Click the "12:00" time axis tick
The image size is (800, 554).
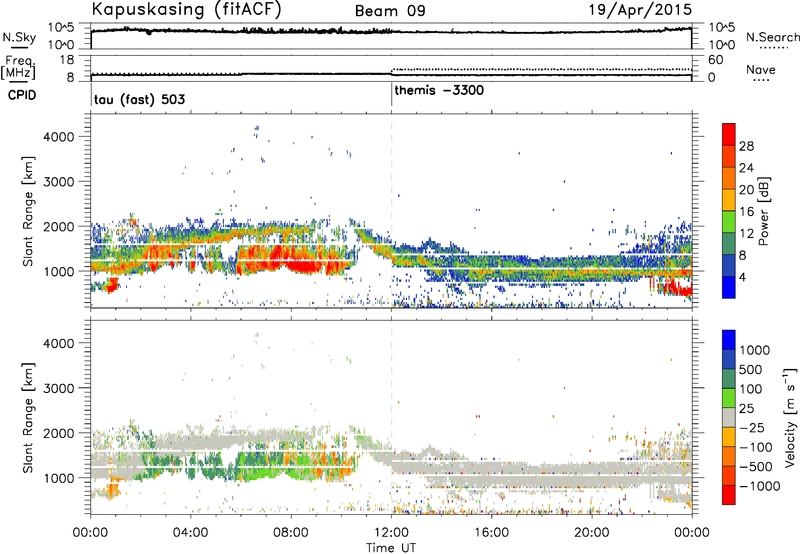click(391, 533)
